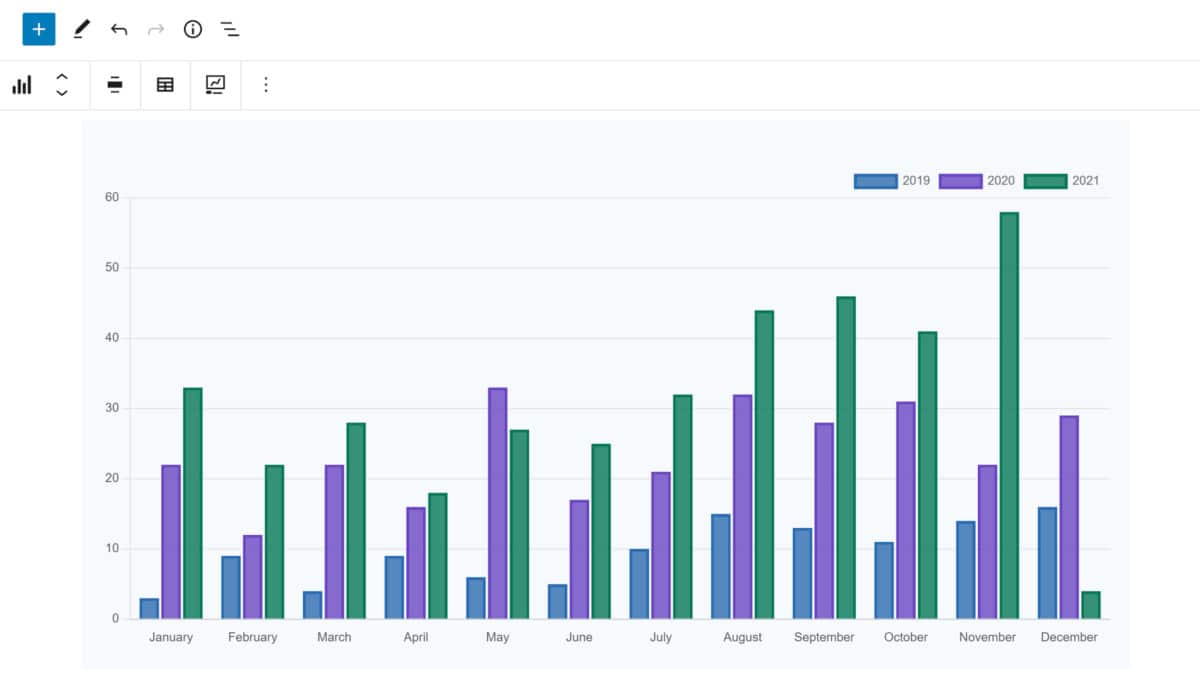The image size is (1200, 675).
Task: Open the block alignment options
Action: (115, 85)
